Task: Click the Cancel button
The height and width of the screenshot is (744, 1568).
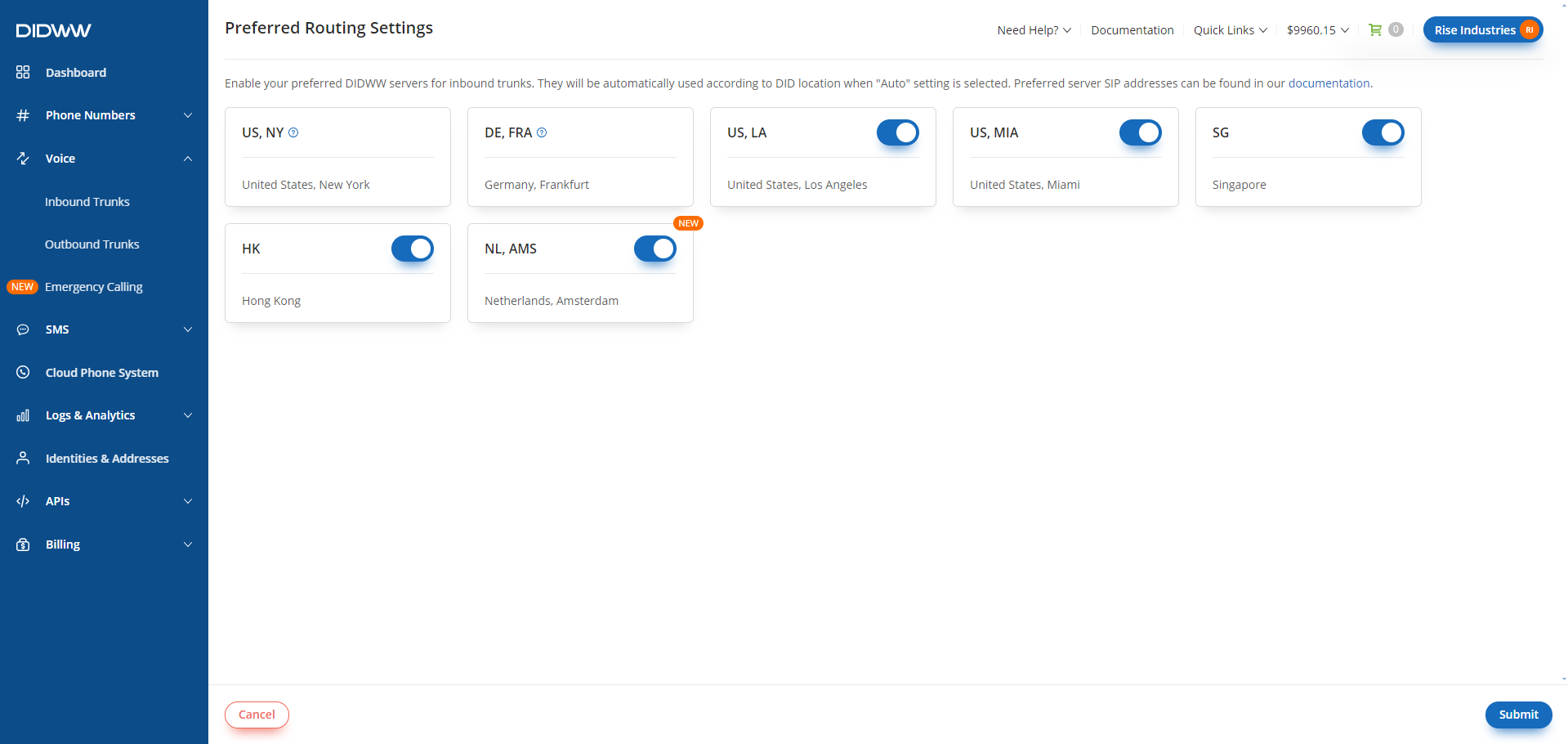Action: (257, 715)
